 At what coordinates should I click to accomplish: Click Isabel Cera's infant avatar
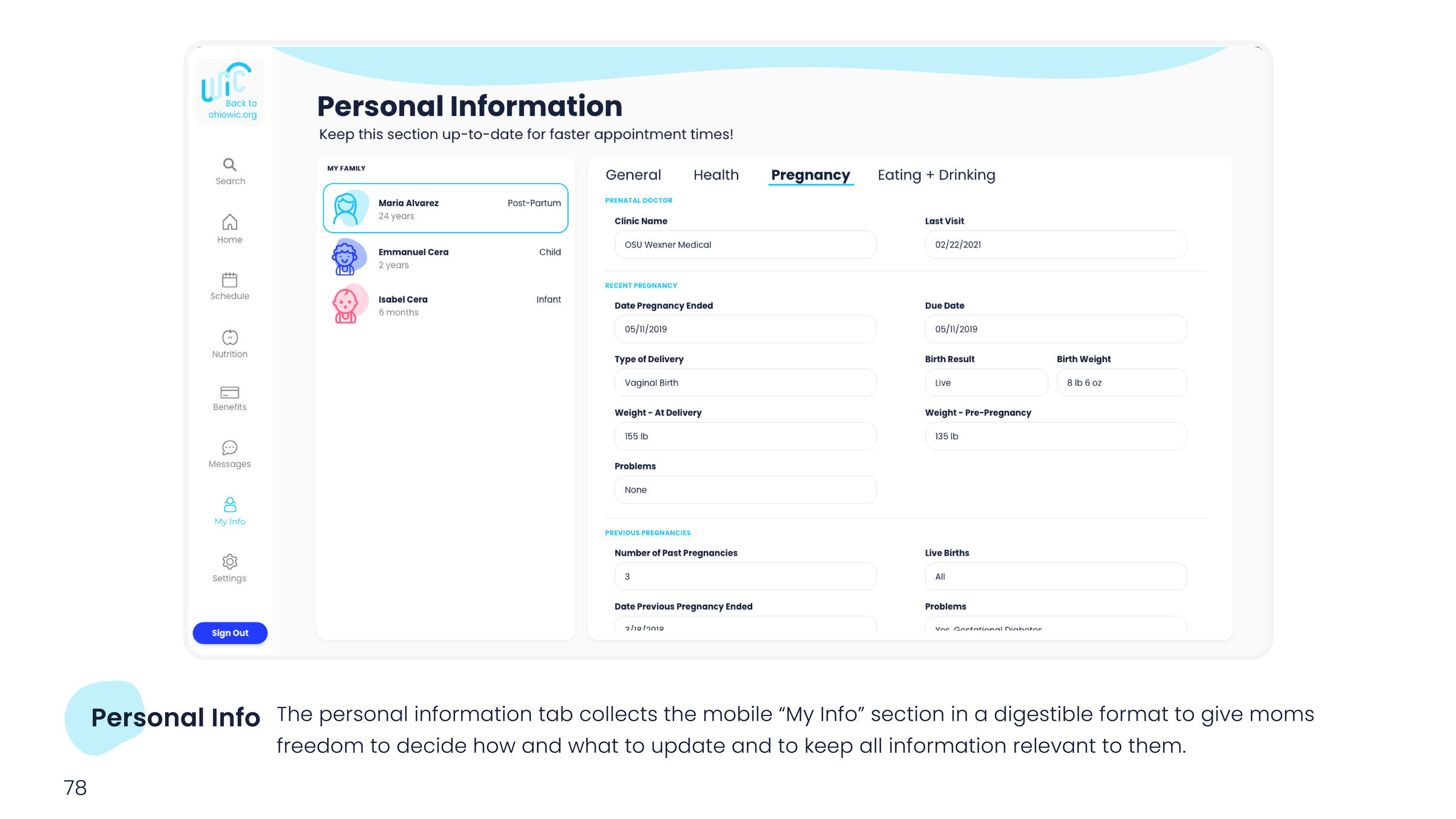[x=346, y=305]
